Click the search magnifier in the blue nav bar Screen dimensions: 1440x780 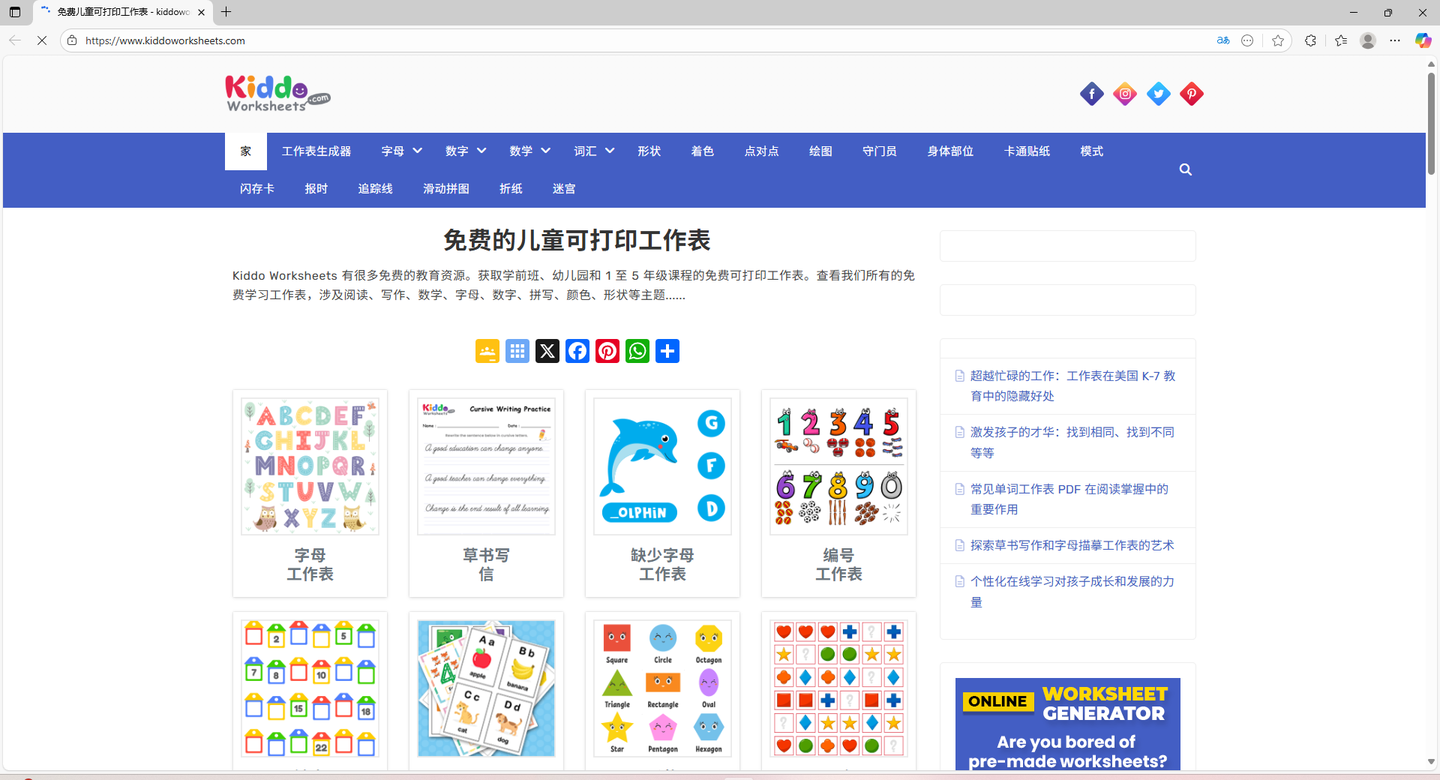click(x=1185, y=170)
